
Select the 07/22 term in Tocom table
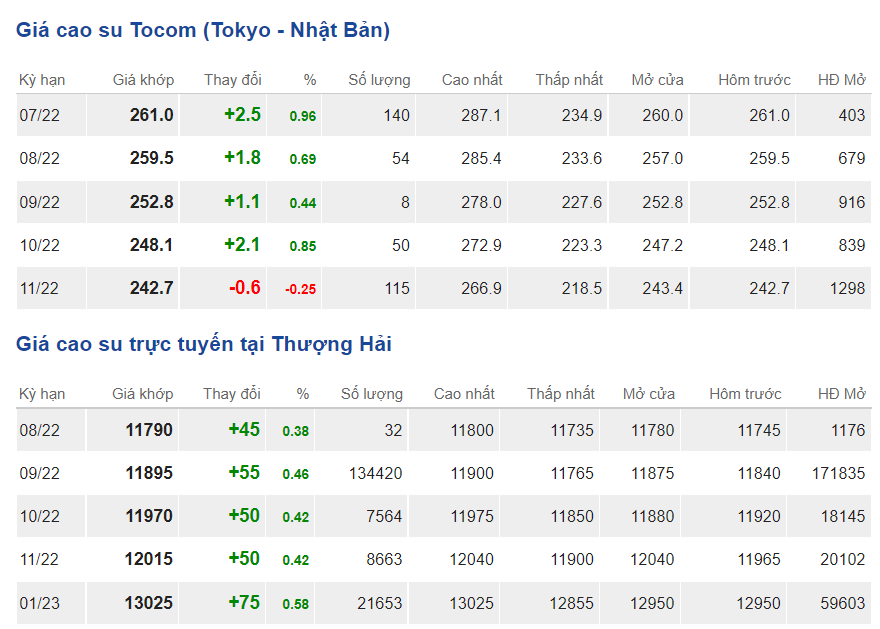pos(40,116)
